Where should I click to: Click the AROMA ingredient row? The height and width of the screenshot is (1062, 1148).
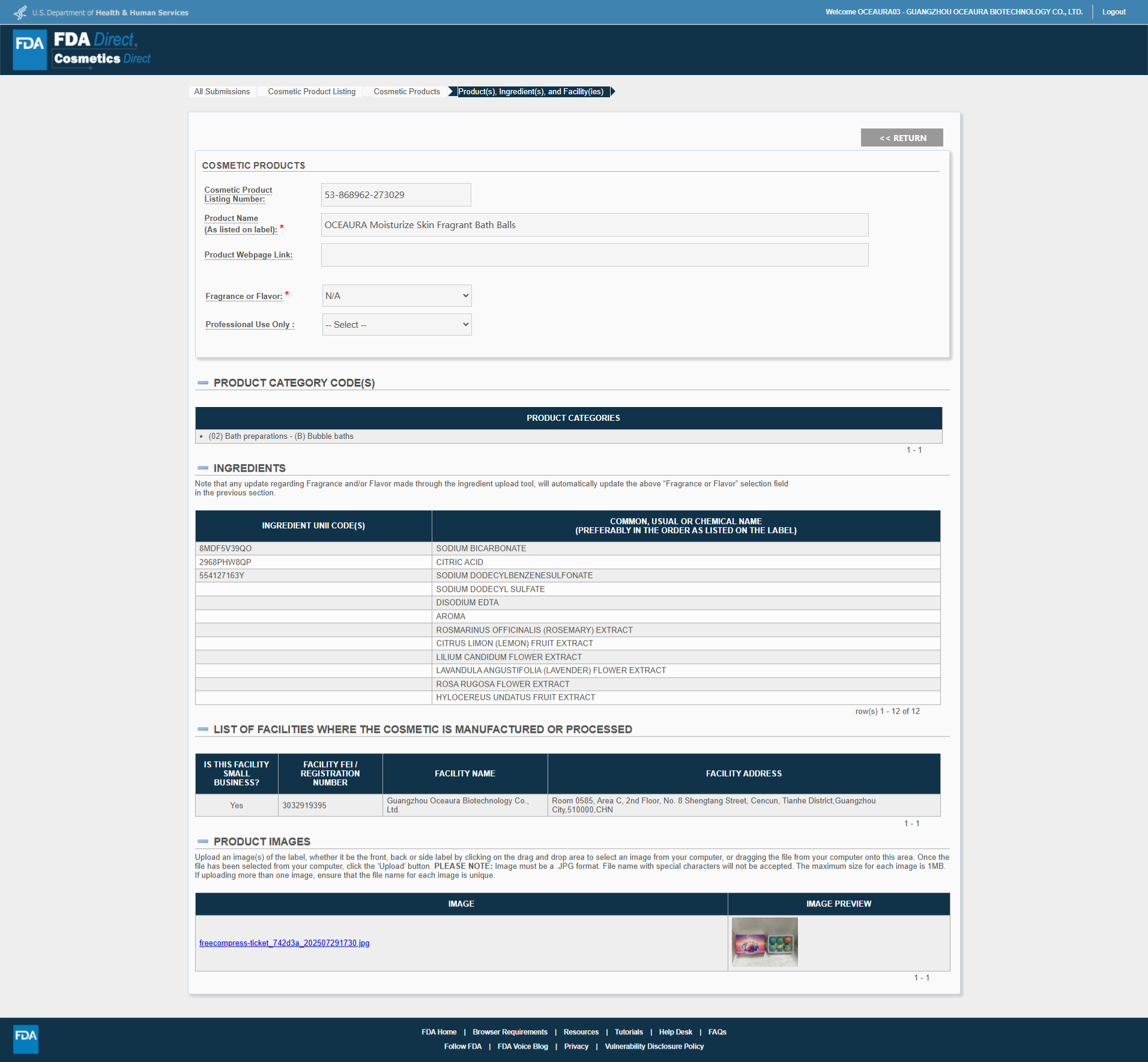click(567, 617)
